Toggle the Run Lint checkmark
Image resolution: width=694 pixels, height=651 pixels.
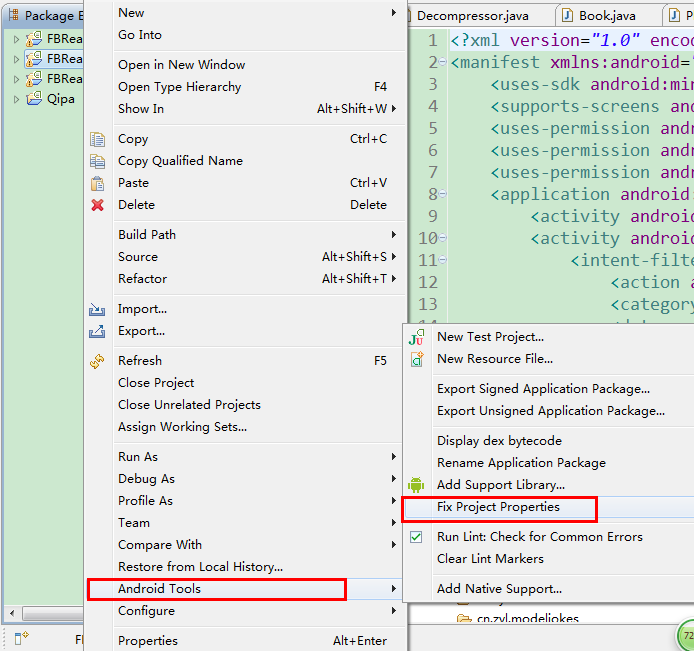point(417,537)
